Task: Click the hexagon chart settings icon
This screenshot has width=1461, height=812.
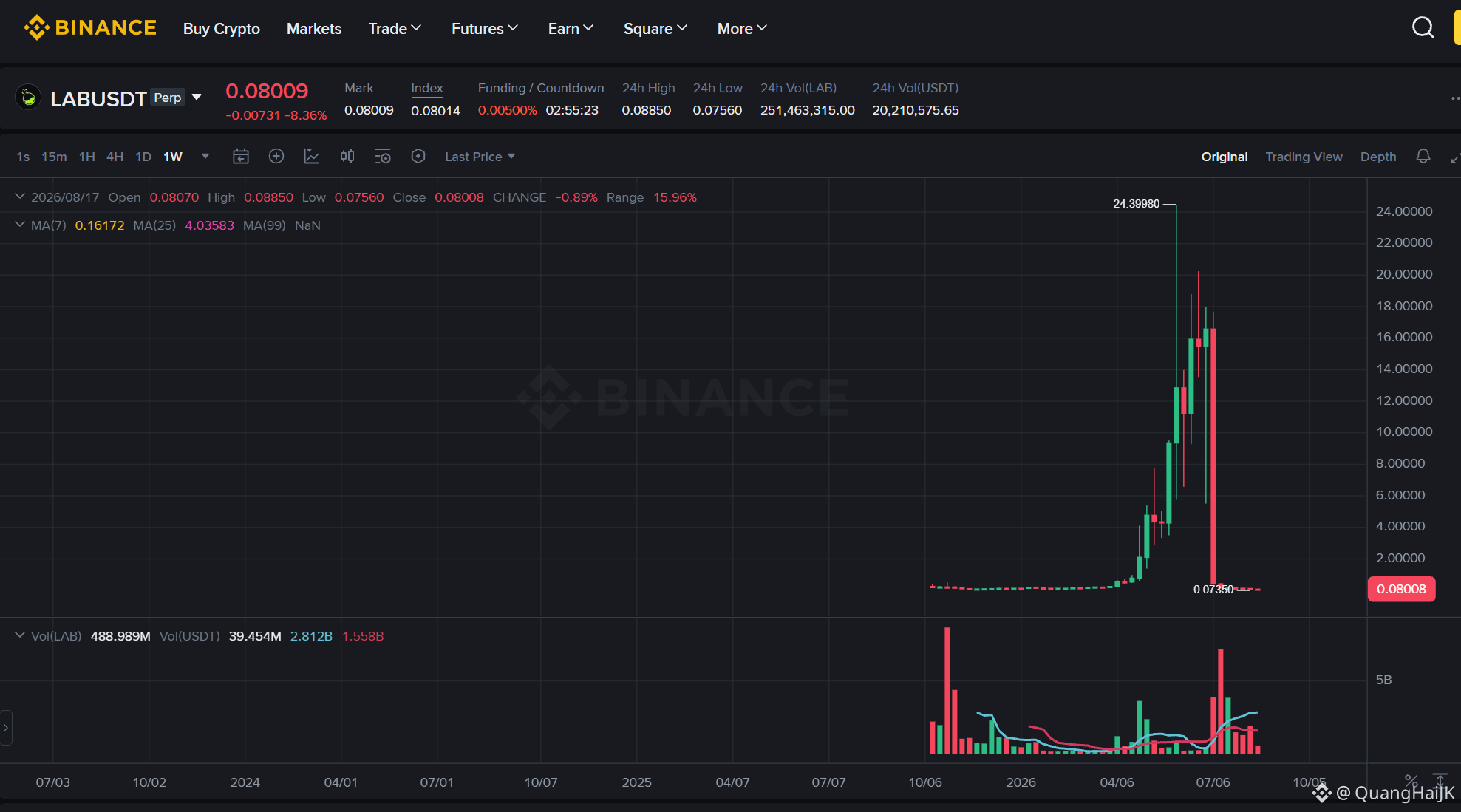Action: coord(418,156)
